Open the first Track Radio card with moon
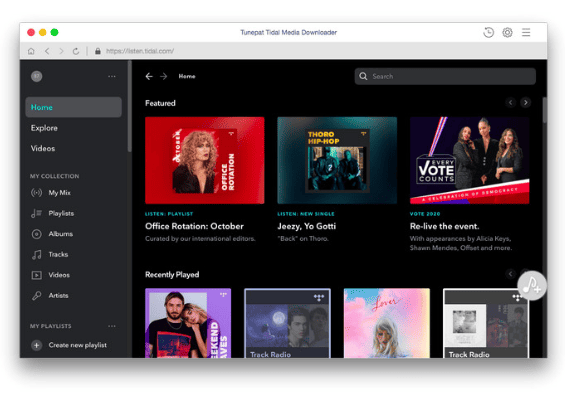Screen dimensions: 565x407 coord(287,323)
